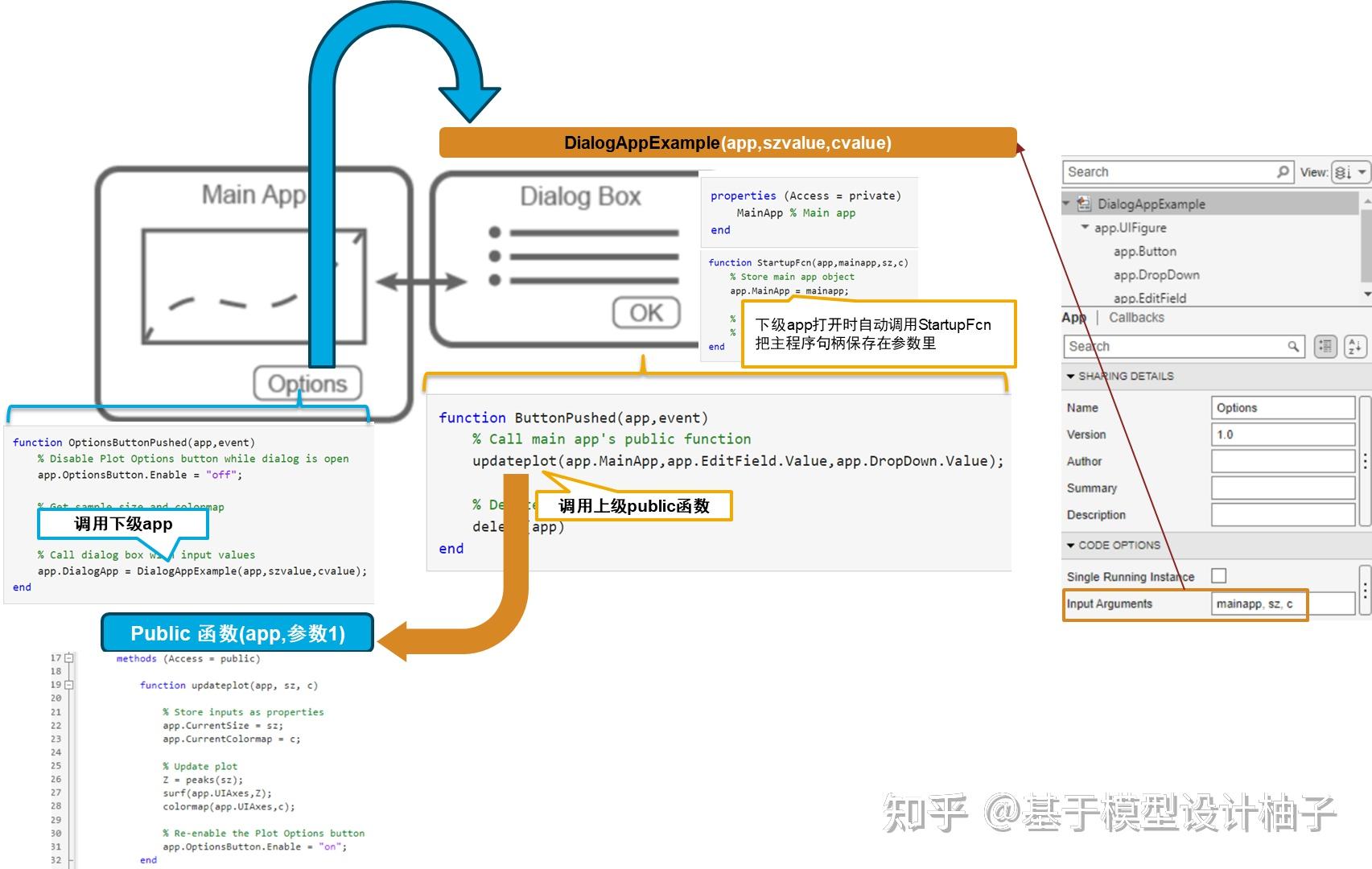The width and height of the screenshot is (1372, 869).
Task: Enable the Single Running Instance checkbox
Action: pyautogui.click(x=1220, y=576)
